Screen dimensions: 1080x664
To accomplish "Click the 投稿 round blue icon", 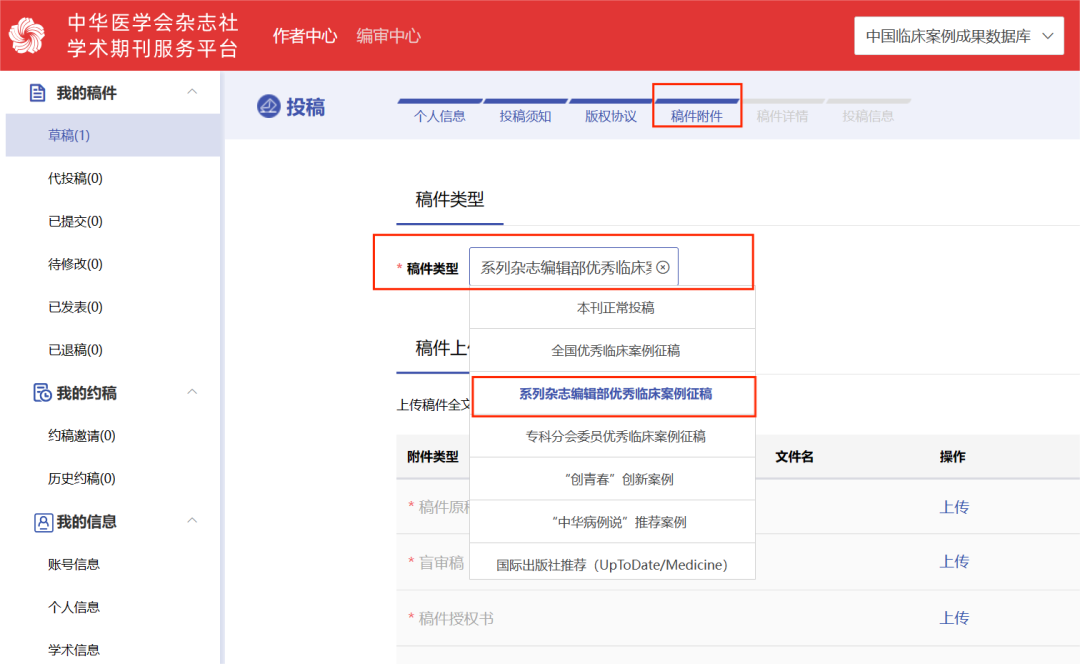I will pos(268,107).
